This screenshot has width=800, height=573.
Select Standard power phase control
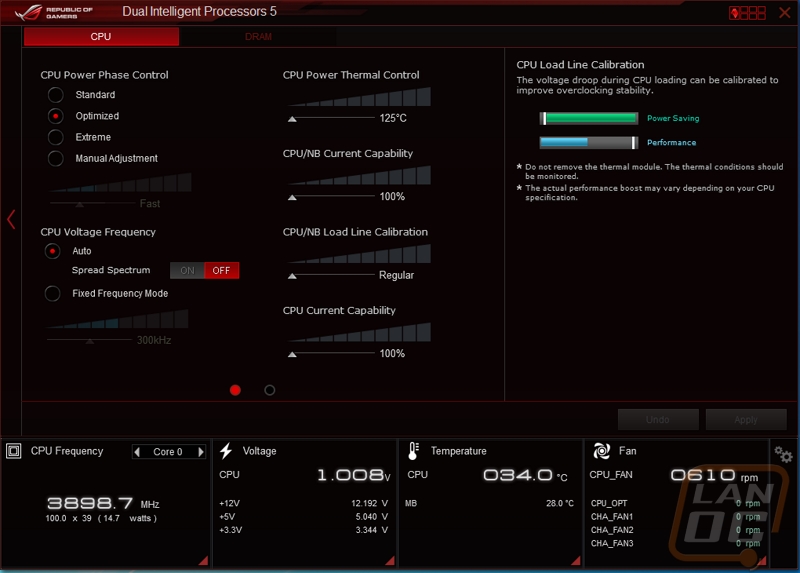pyautogui.click(x=56, y=95)
